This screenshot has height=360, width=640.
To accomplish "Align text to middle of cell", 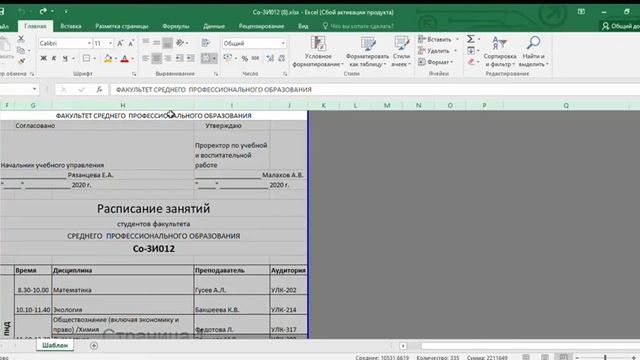I will (x=156, y=42).
